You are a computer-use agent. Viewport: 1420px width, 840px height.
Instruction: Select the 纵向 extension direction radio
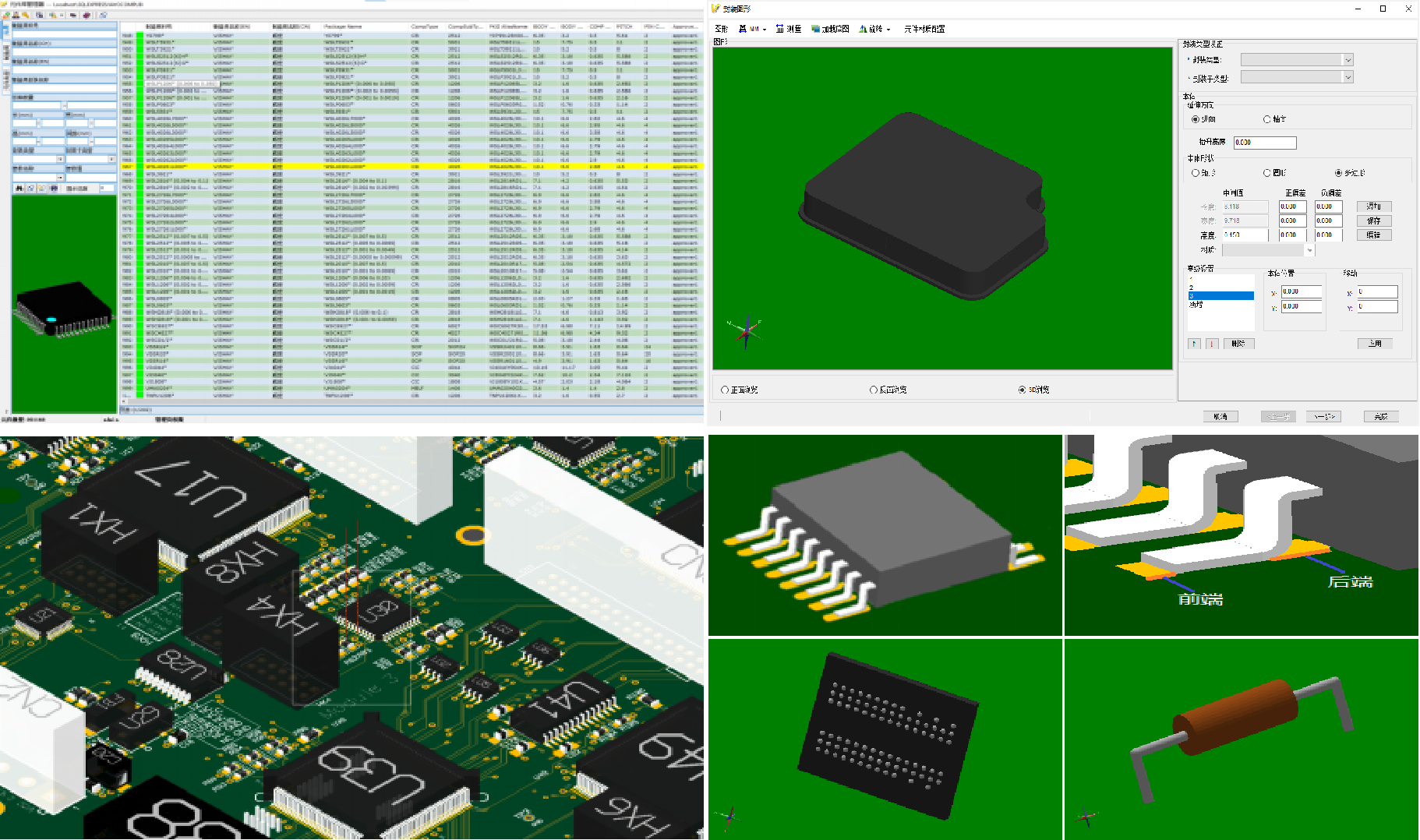[x=1196, y=119]
